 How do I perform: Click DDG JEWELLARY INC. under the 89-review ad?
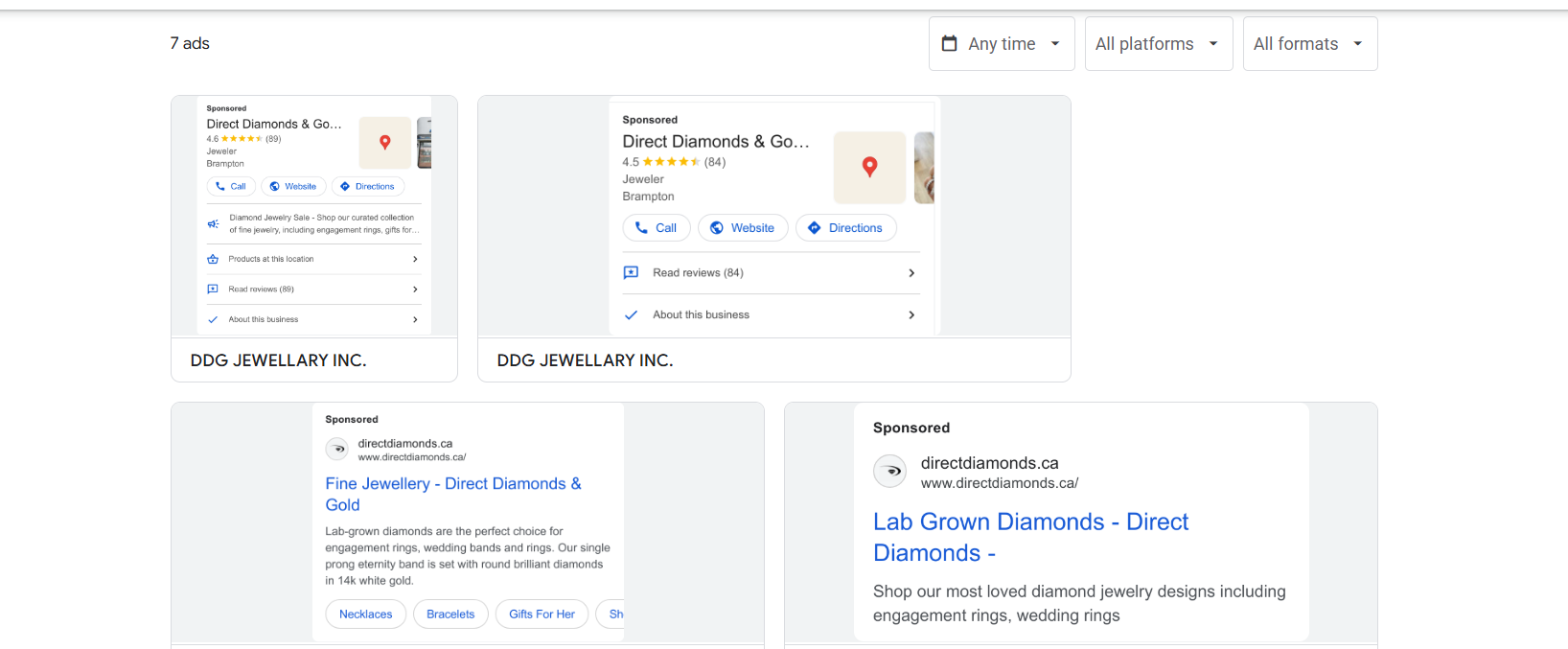coord(278,360)
